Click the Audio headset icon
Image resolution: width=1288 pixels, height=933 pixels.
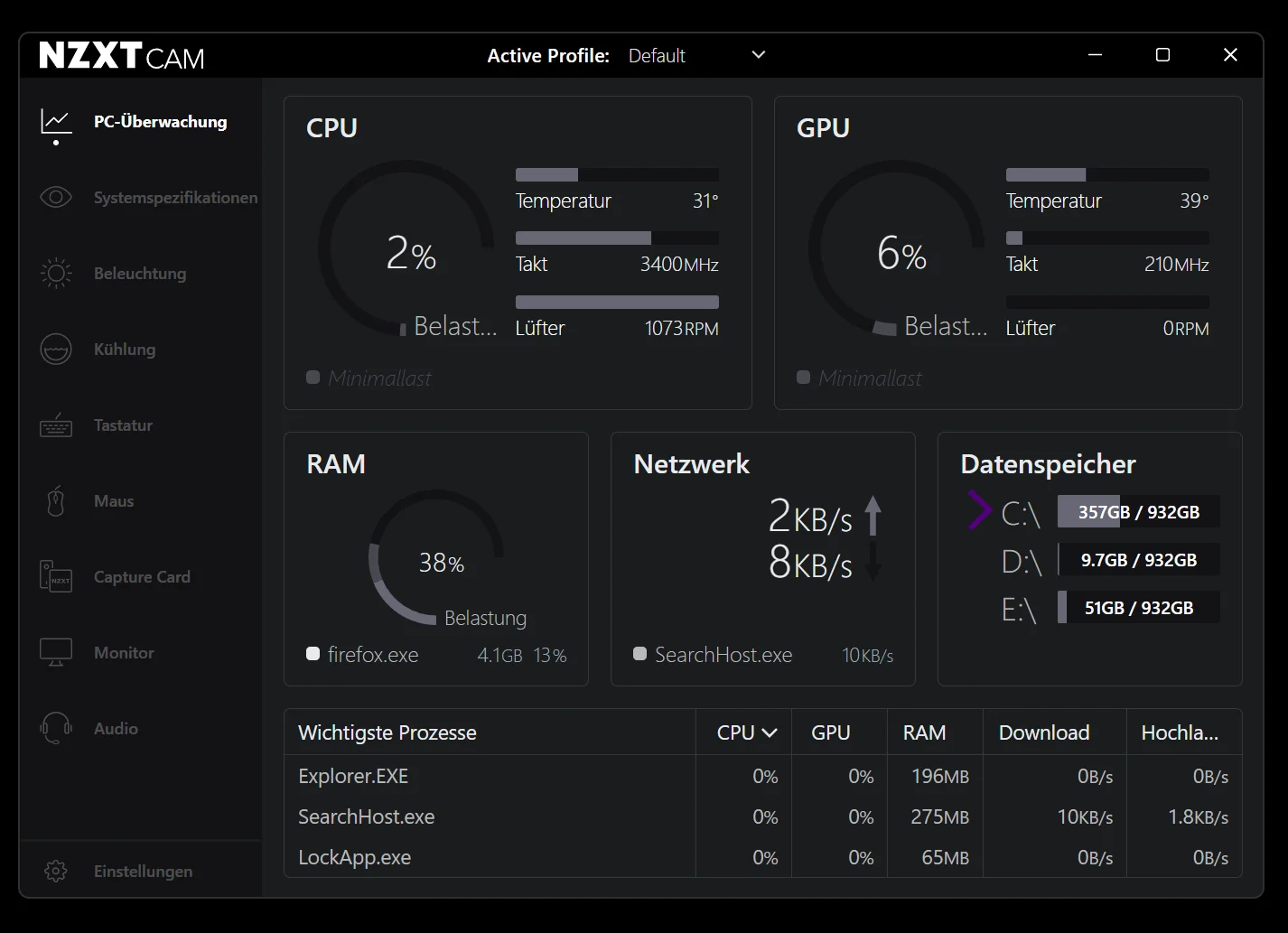tap(56, 728)
